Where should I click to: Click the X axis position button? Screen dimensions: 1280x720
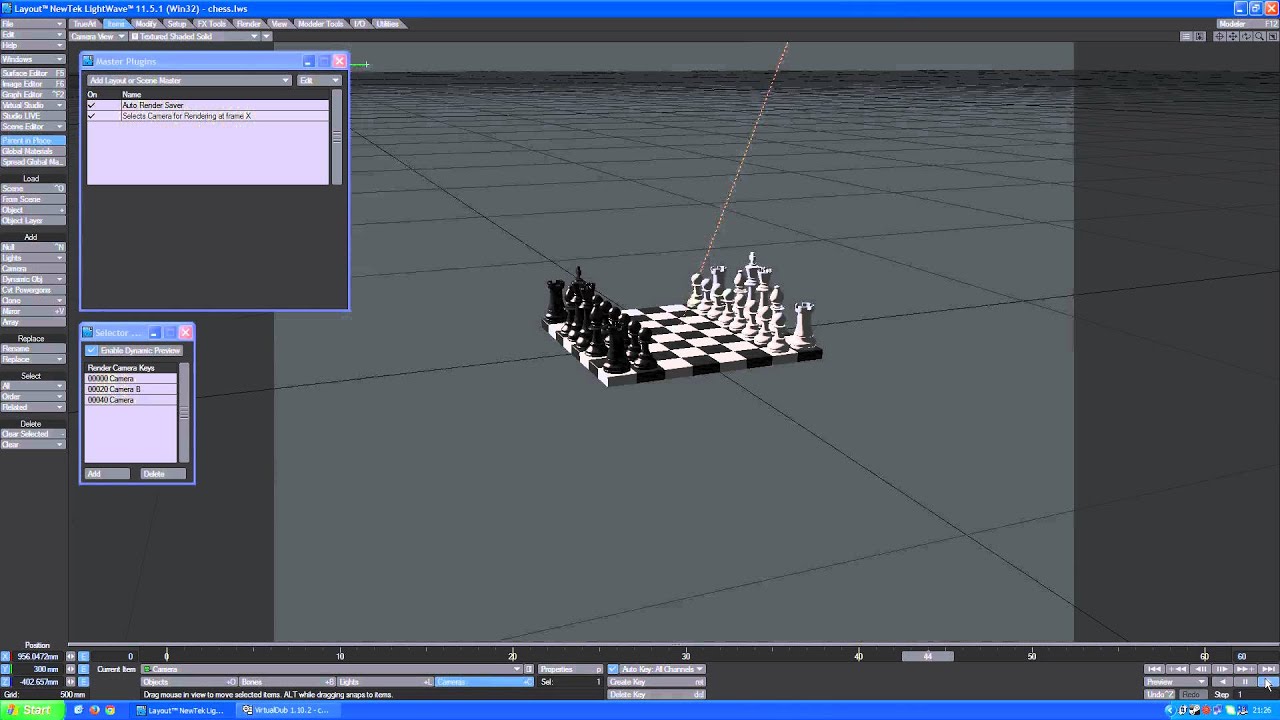pos(5,656)
